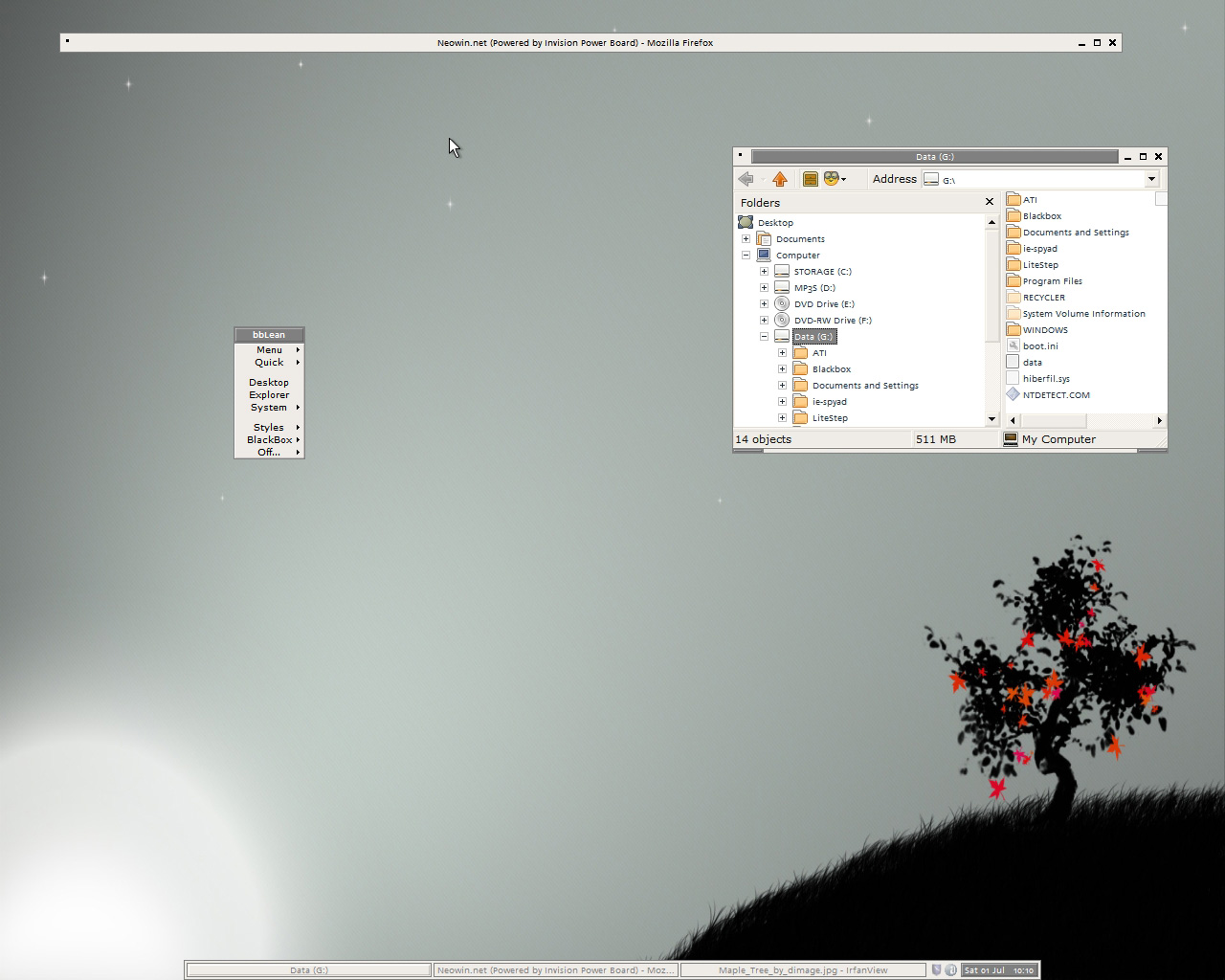1225x980 pixels.
Task: Select the RECYCLER folder icon
Action: tap(1013, 297)
